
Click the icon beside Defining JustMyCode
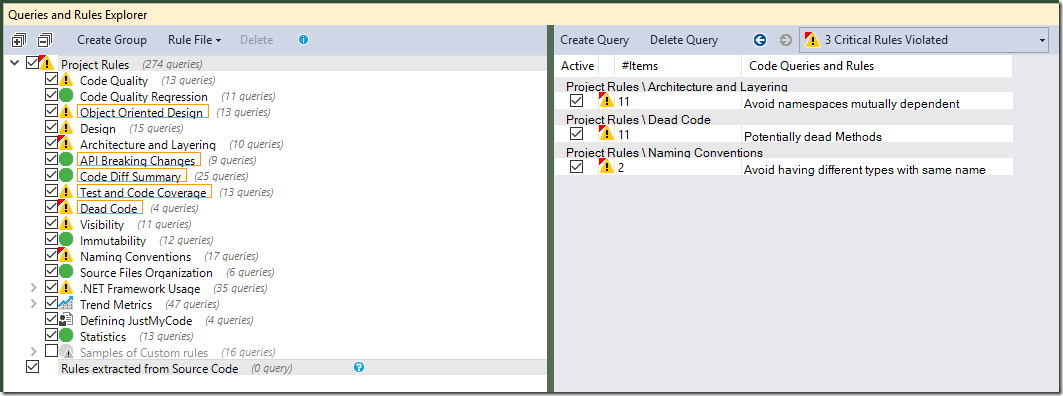click(66, 320)
